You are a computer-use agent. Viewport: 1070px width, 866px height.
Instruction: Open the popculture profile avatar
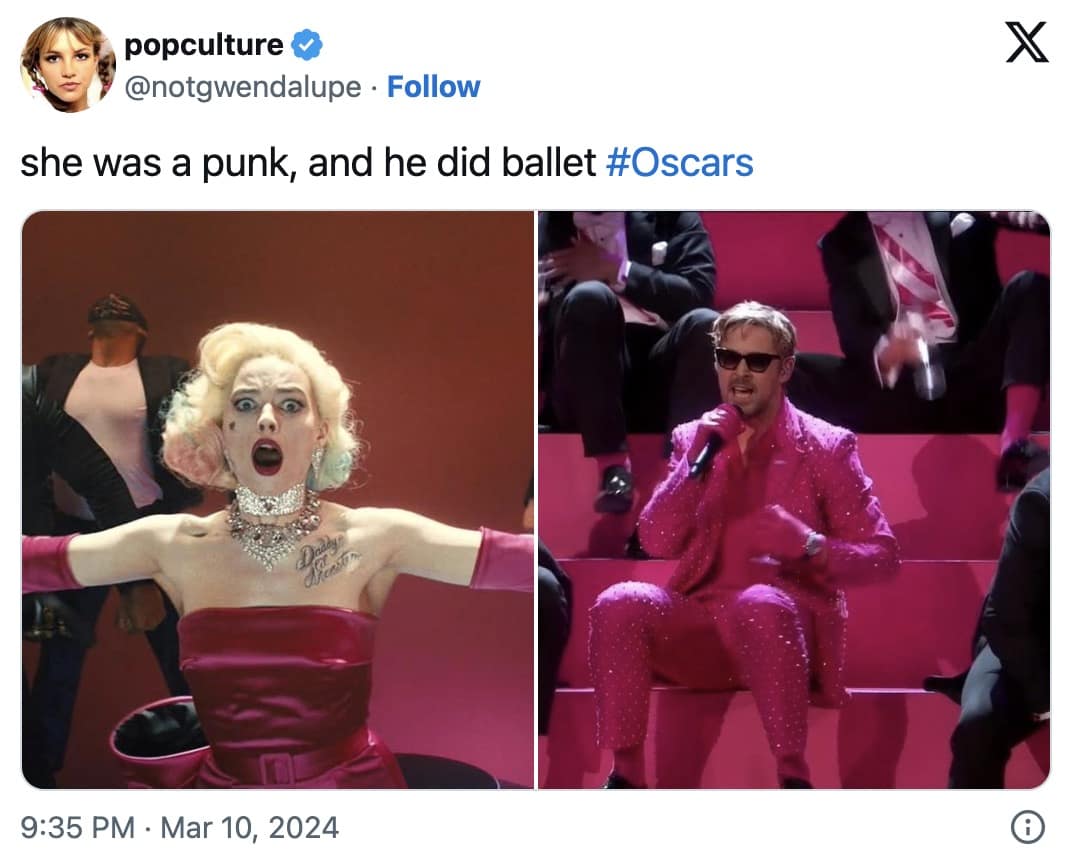tap(68, 64)
